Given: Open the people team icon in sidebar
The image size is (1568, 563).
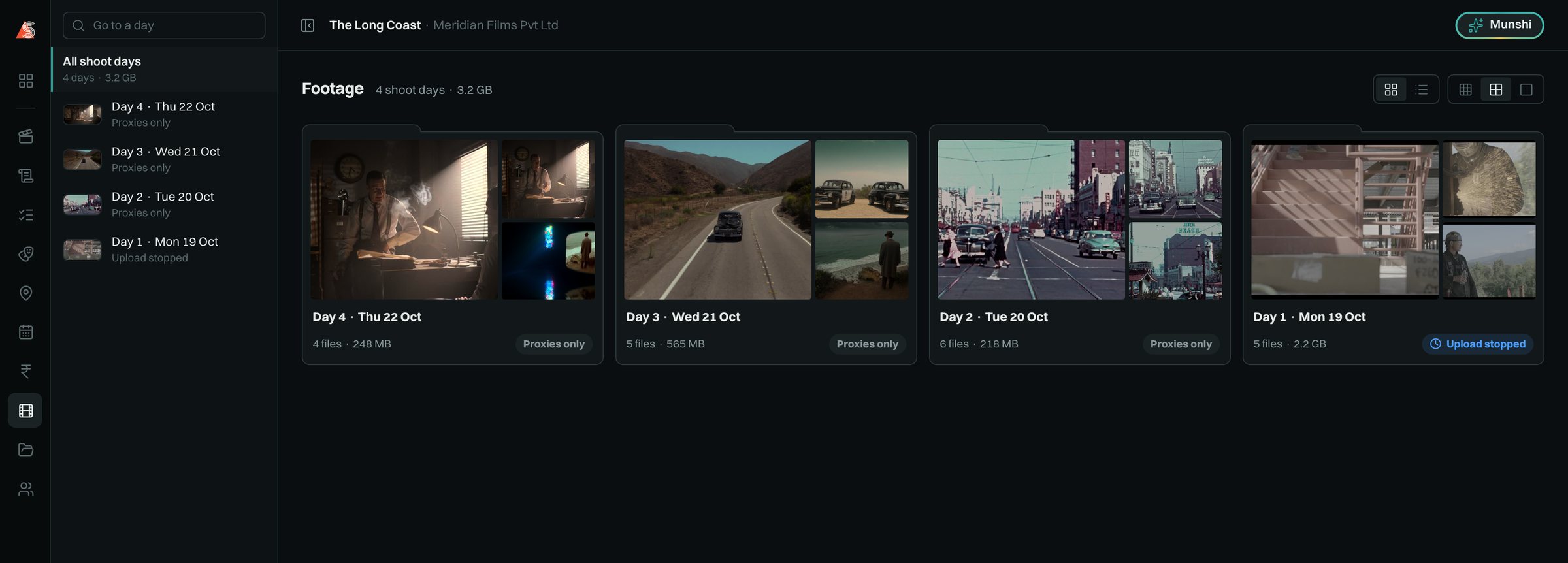Looking at the screenshot, I should (25, 489).
